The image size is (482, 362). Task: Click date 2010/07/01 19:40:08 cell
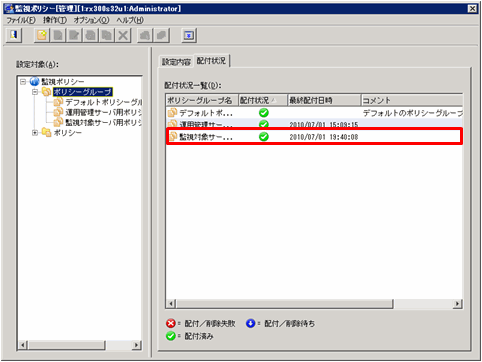(x=324, y=137)
